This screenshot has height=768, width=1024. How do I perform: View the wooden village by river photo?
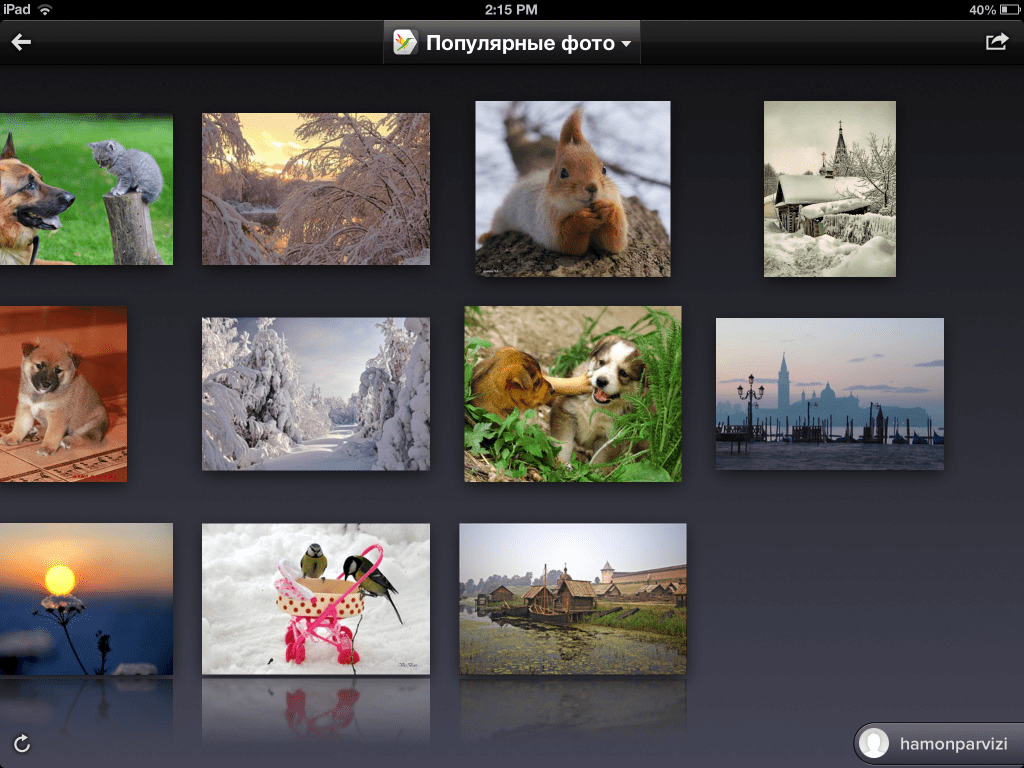(x=572, y=598)
